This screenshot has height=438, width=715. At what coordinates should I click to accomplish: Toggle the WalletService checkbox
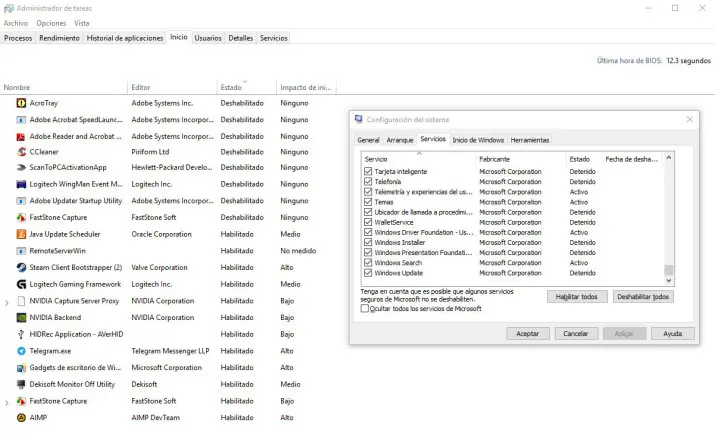tap(368, 222)
